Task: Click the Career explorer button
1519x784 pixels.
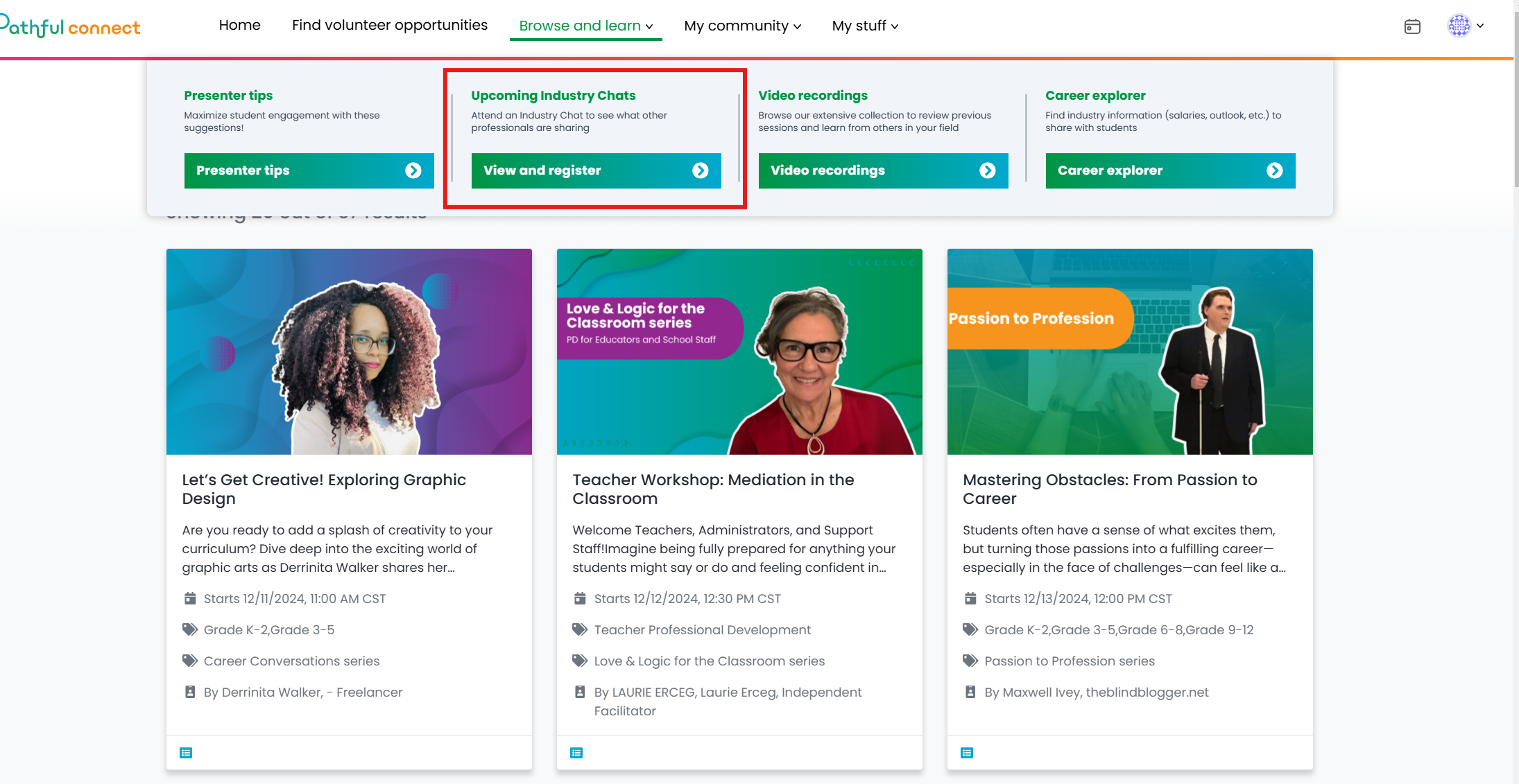Action: 1171,171
